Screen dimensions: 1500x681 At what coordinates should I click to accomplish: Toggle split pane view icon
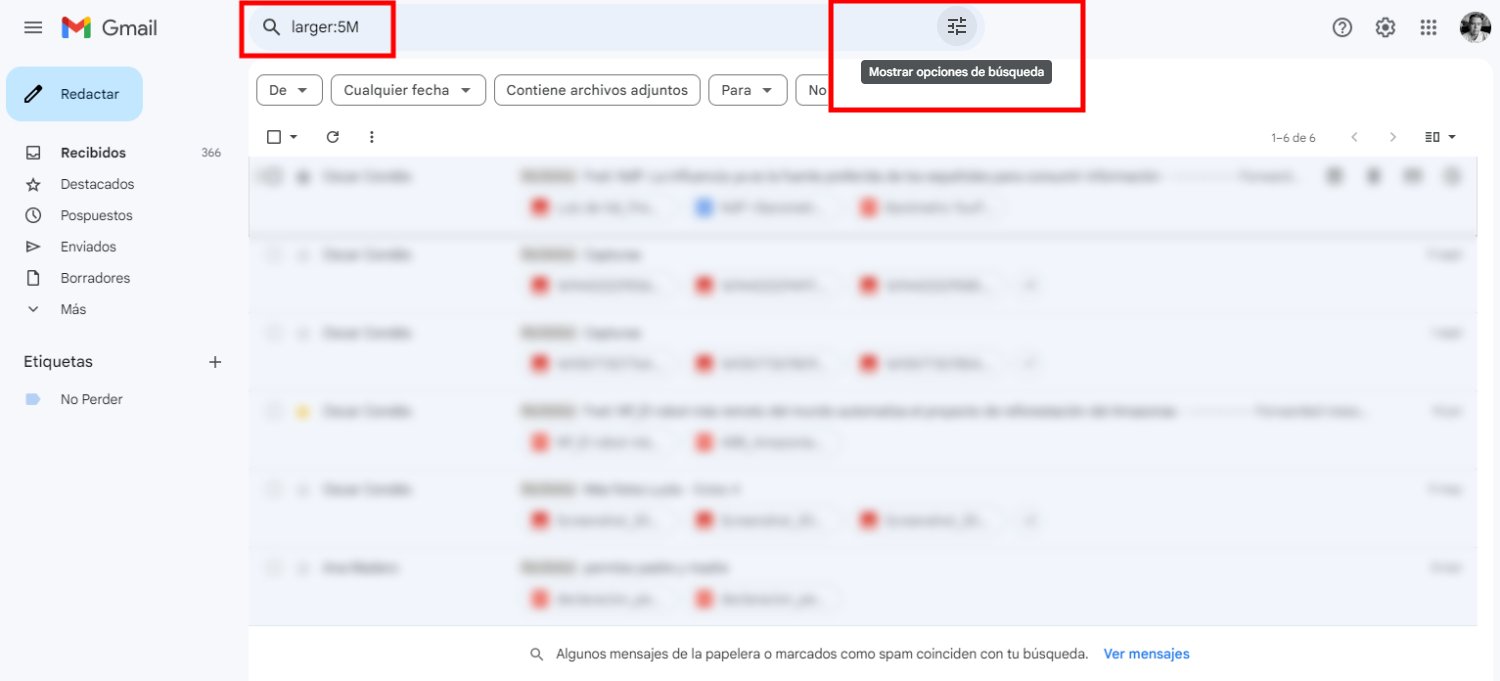click(1432, 137)
